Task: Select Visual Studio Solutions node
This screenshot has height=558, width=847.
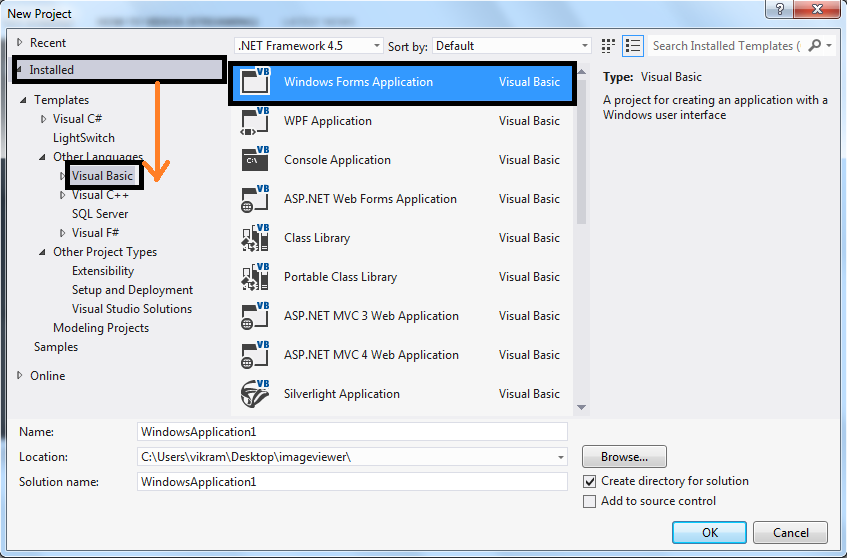Action: tap(132, 309)
